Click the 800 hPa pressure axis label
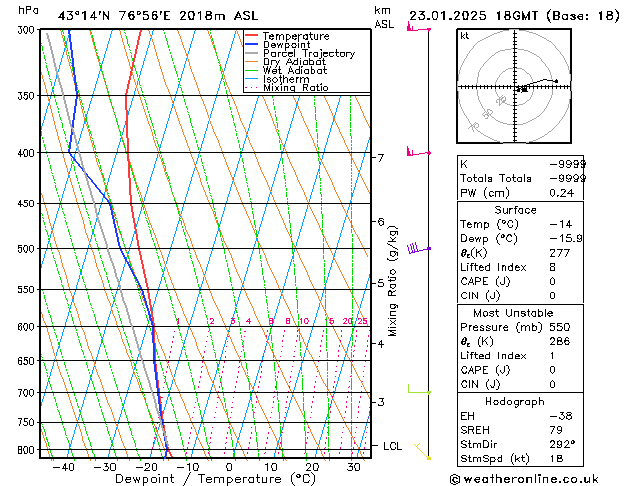This screenshot has height=486, width=629. pyautogui.click(x=26, y=450)
